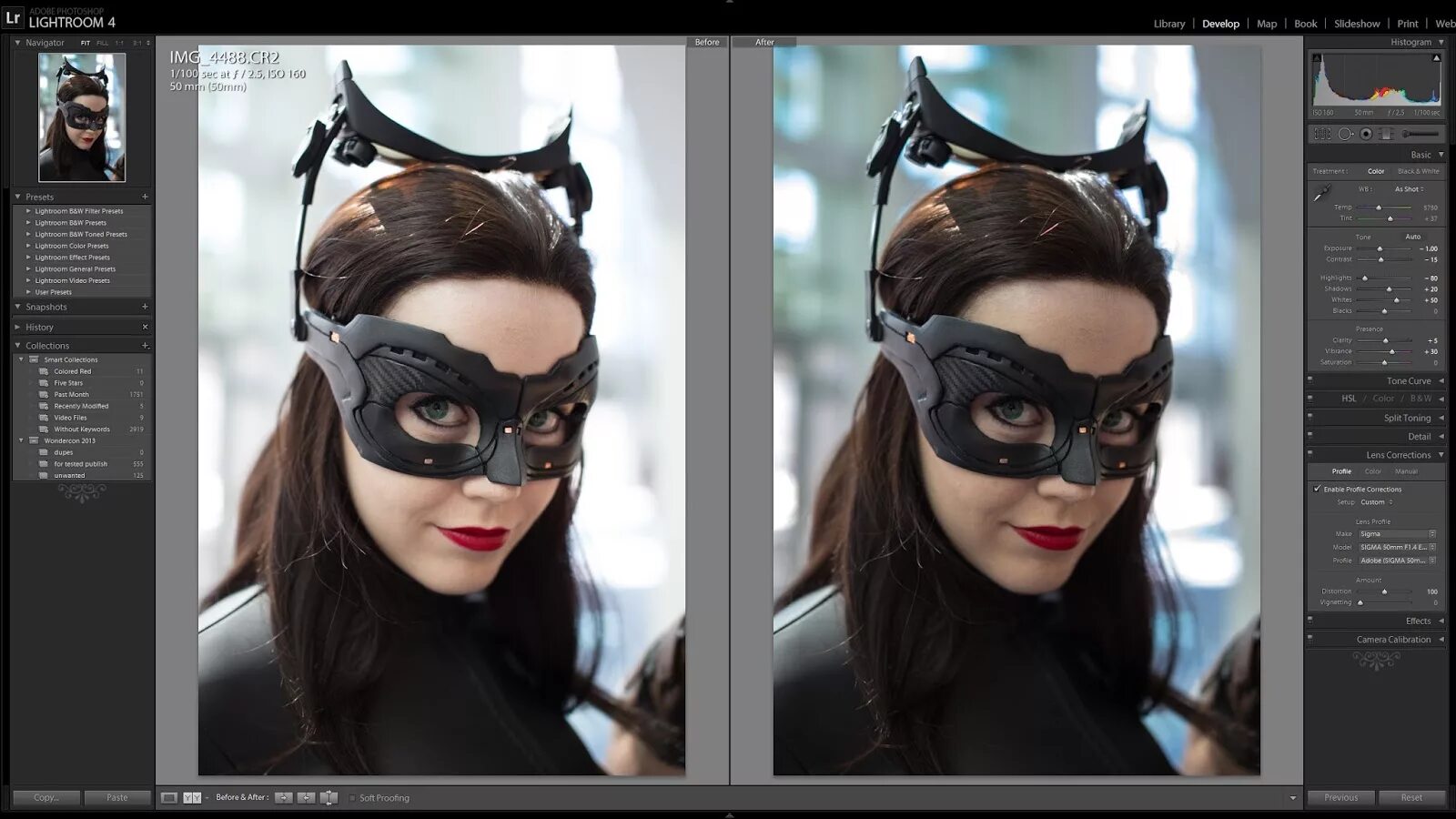Switch to the Library module
1456x819 pixels.
coord(1169,24)
